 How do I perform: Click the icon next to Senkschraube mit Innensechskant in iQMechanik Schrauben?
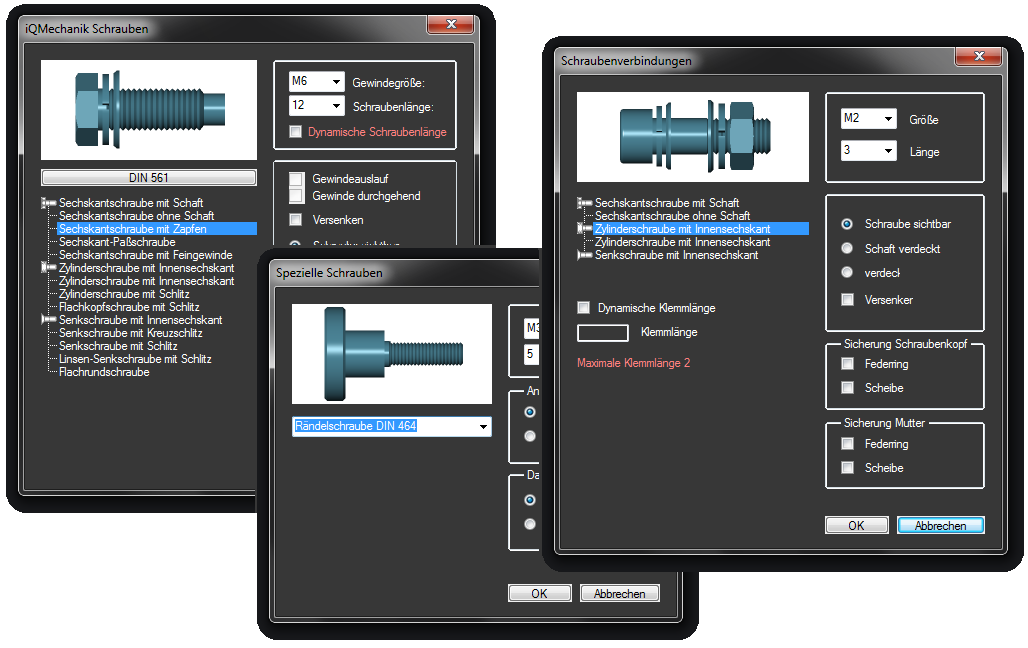click(x=48, y=320)
